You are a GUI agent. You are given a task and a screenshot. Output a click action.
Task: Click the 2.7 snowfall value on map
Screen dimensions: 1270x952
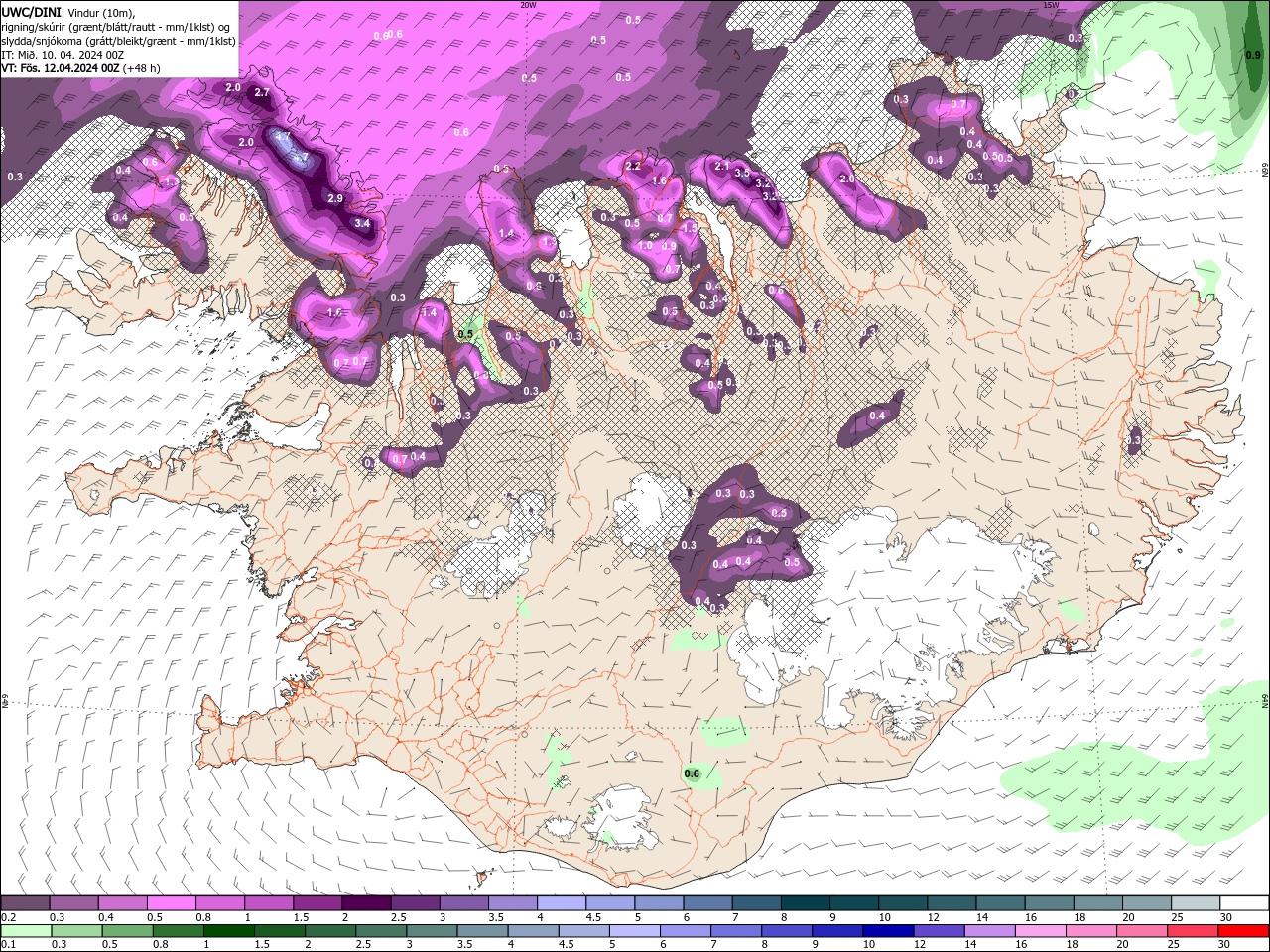262,92
